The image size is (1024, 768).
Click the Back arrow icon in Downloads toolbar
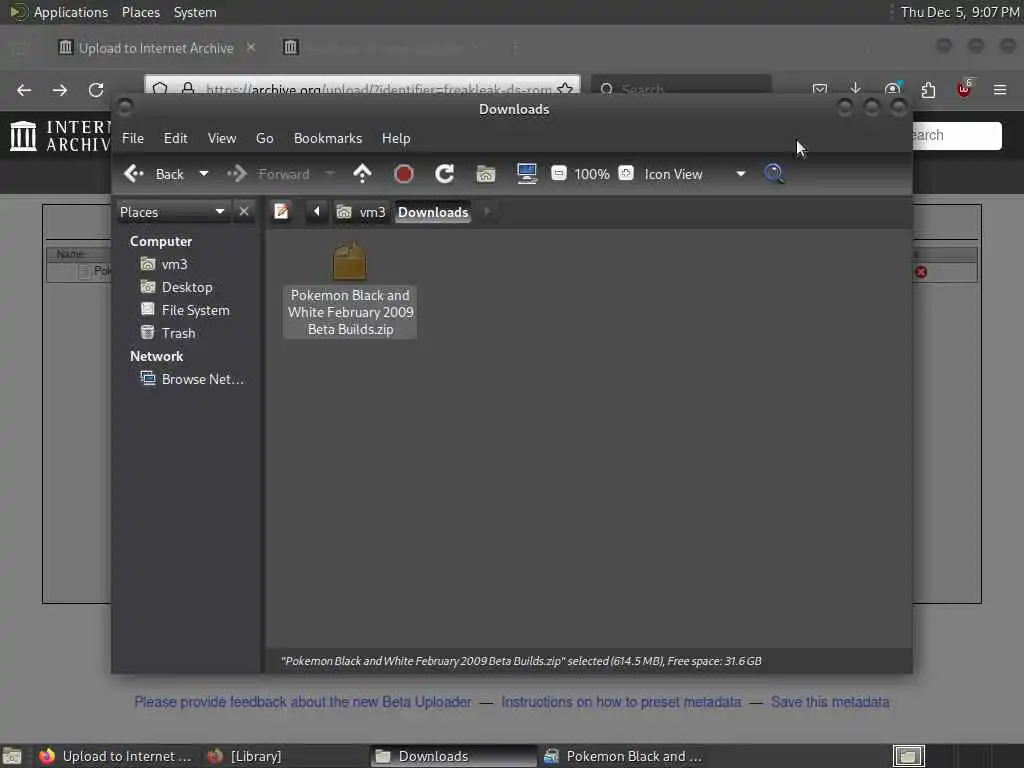tap(134, 174)
